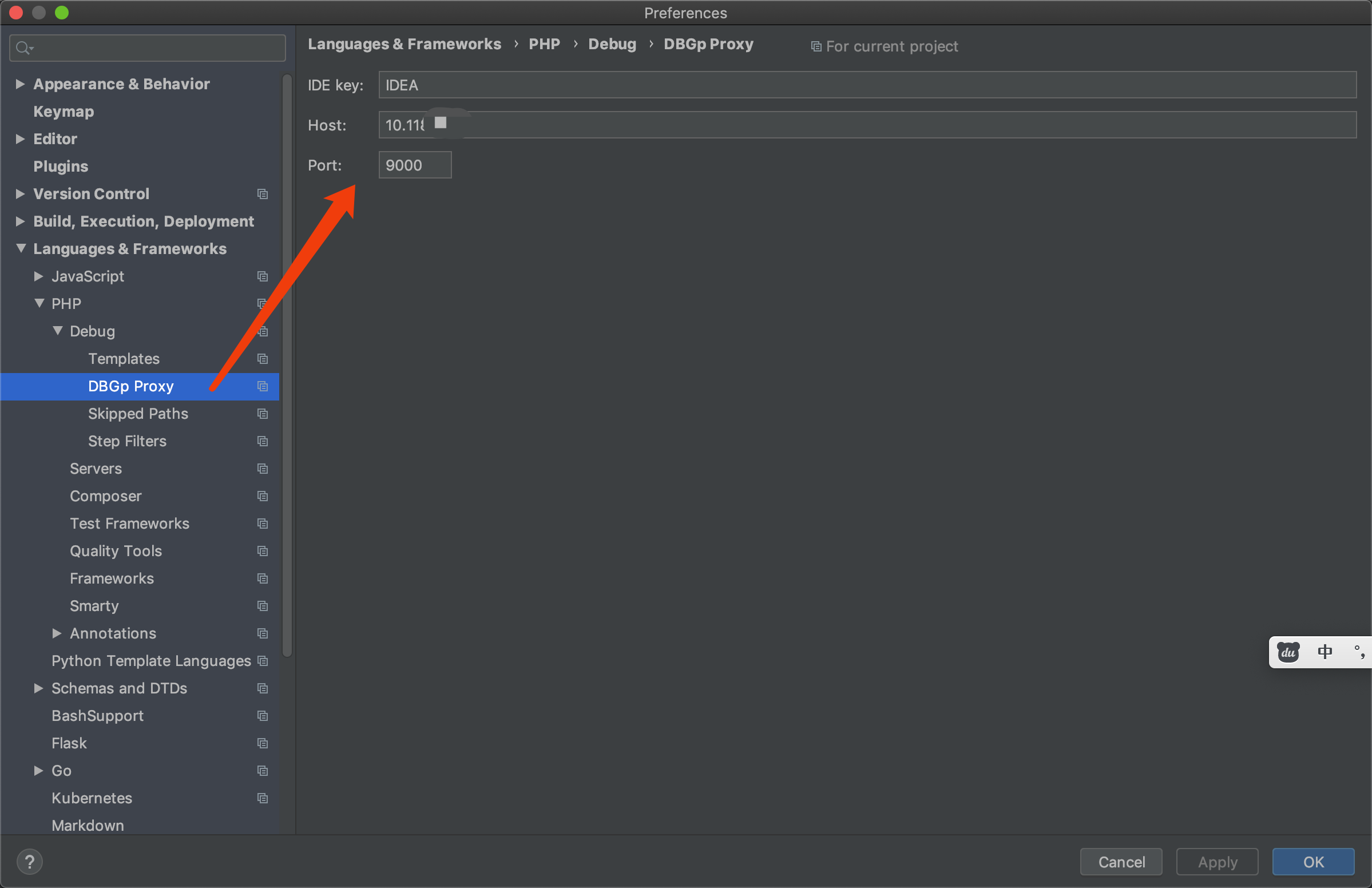Click Baidu input method du icon
The height and width of the screenshot is (888, 1372).
[1288, 652]
